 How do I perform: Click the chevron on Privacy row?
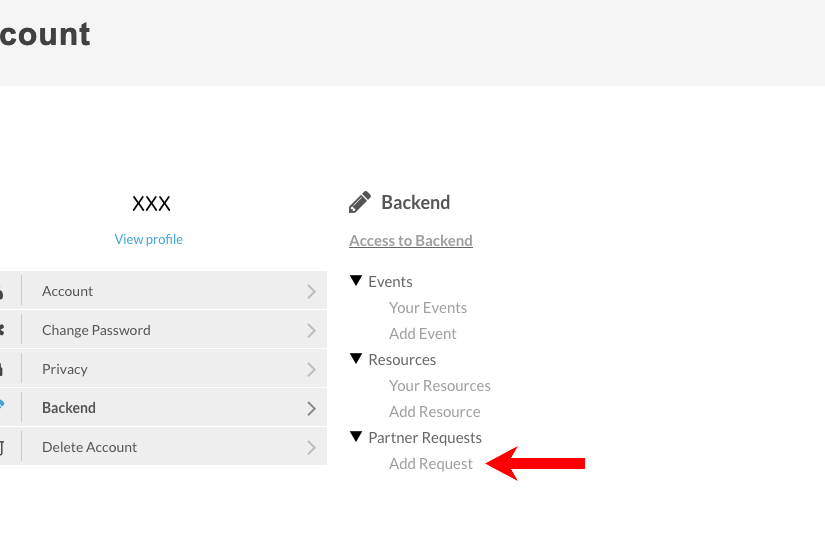311,370
